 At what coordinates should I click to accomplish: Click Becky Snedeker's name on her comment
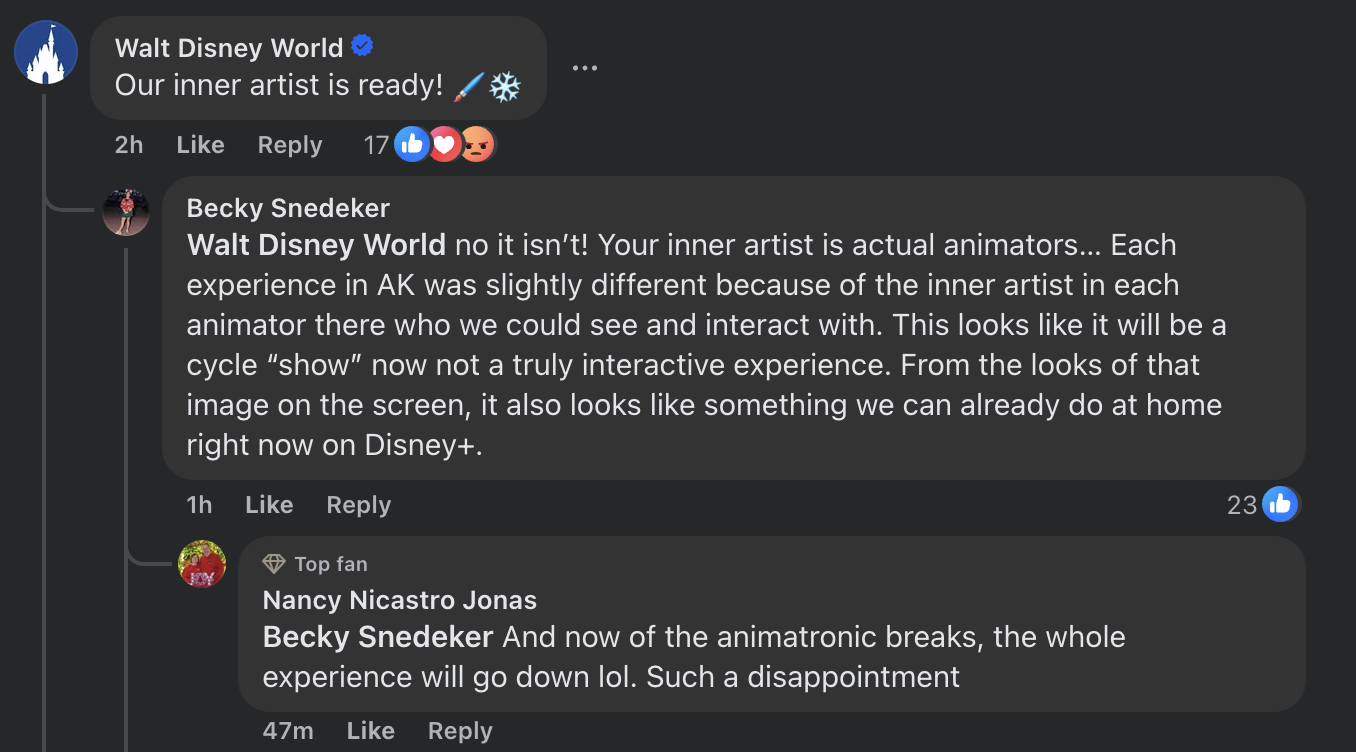point(288,208)
